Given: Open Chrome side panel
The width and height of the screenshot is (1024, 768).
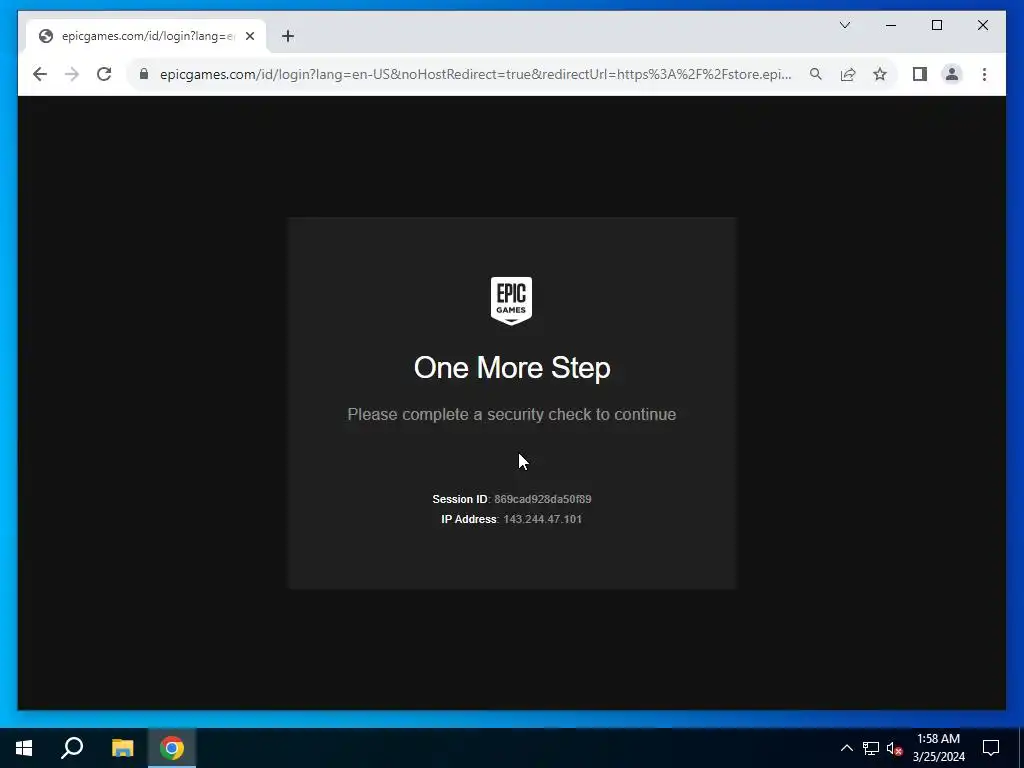Looking at the screenshot, I should tap(920, 74).
